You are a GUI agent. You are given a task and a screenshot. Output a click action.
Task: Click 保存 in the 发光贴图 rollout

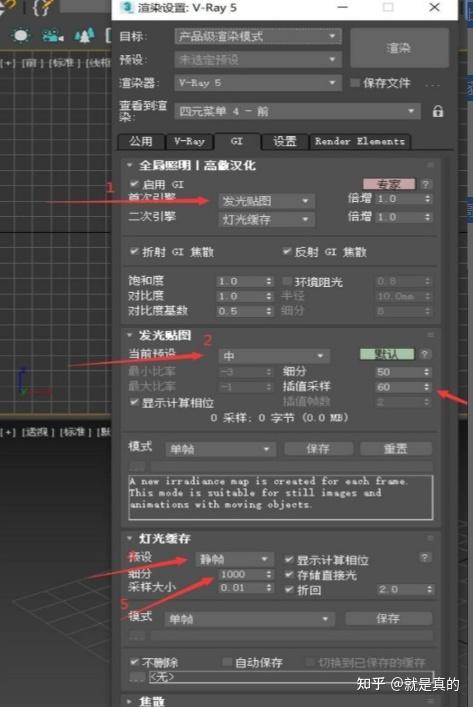318,449
